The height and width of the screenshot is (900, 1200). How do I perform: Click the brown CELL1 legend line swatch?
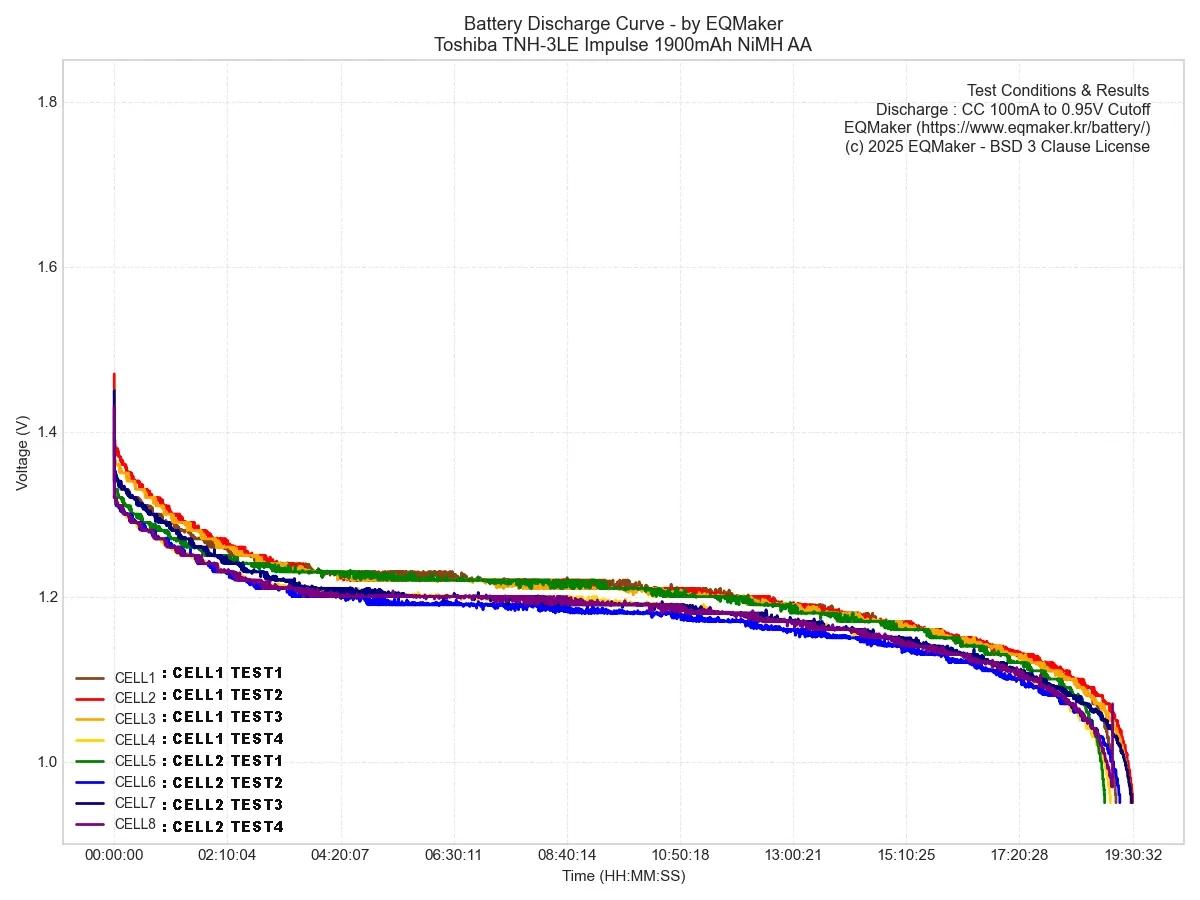pos(90,678)
